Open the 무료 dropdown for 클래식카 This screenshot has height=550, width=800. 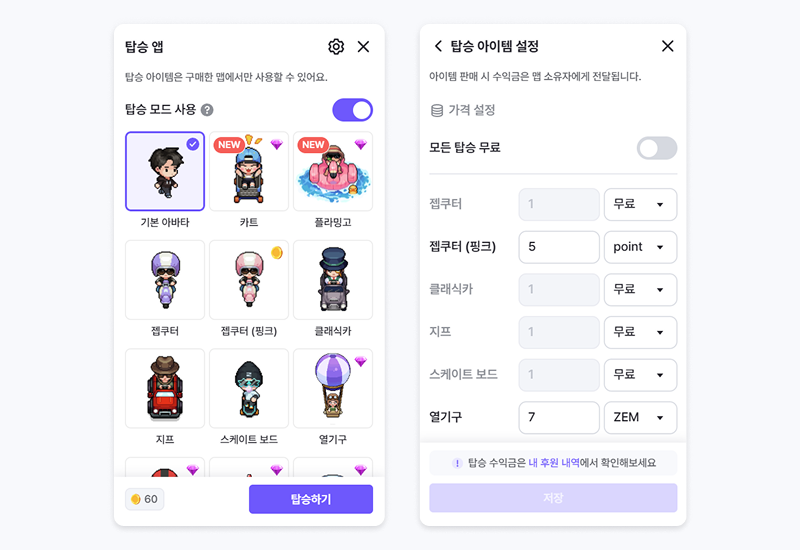tap(641, 289)
